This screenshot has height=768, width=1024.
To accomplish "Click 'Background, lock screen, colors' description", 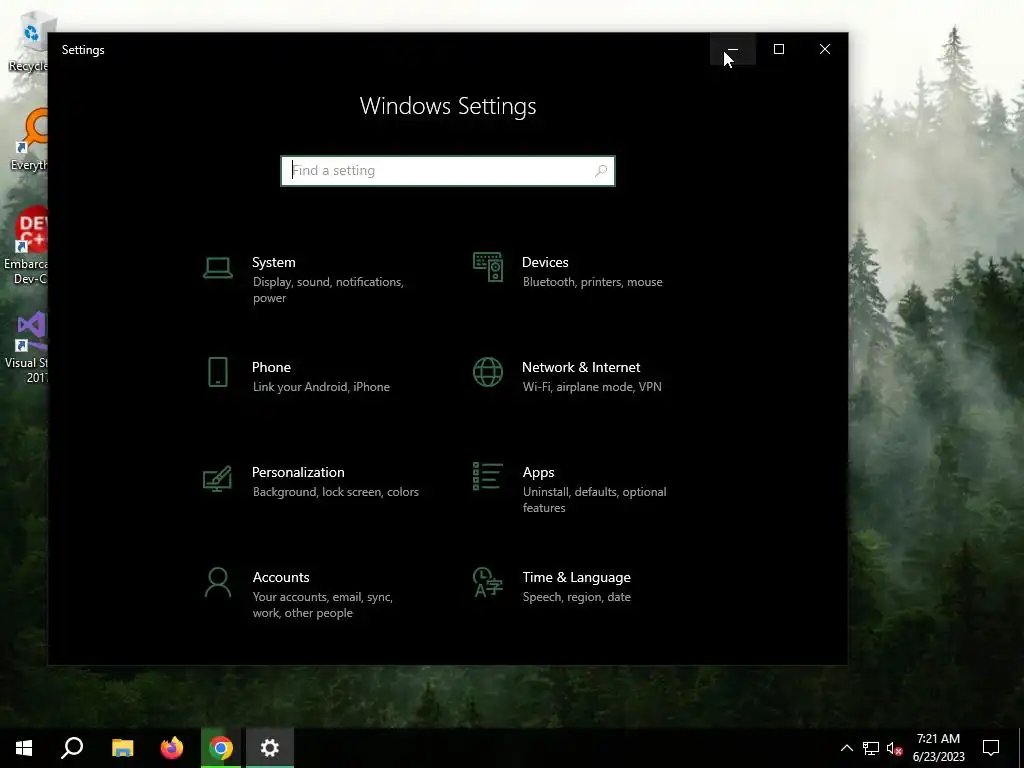I will tap(336, 492).
